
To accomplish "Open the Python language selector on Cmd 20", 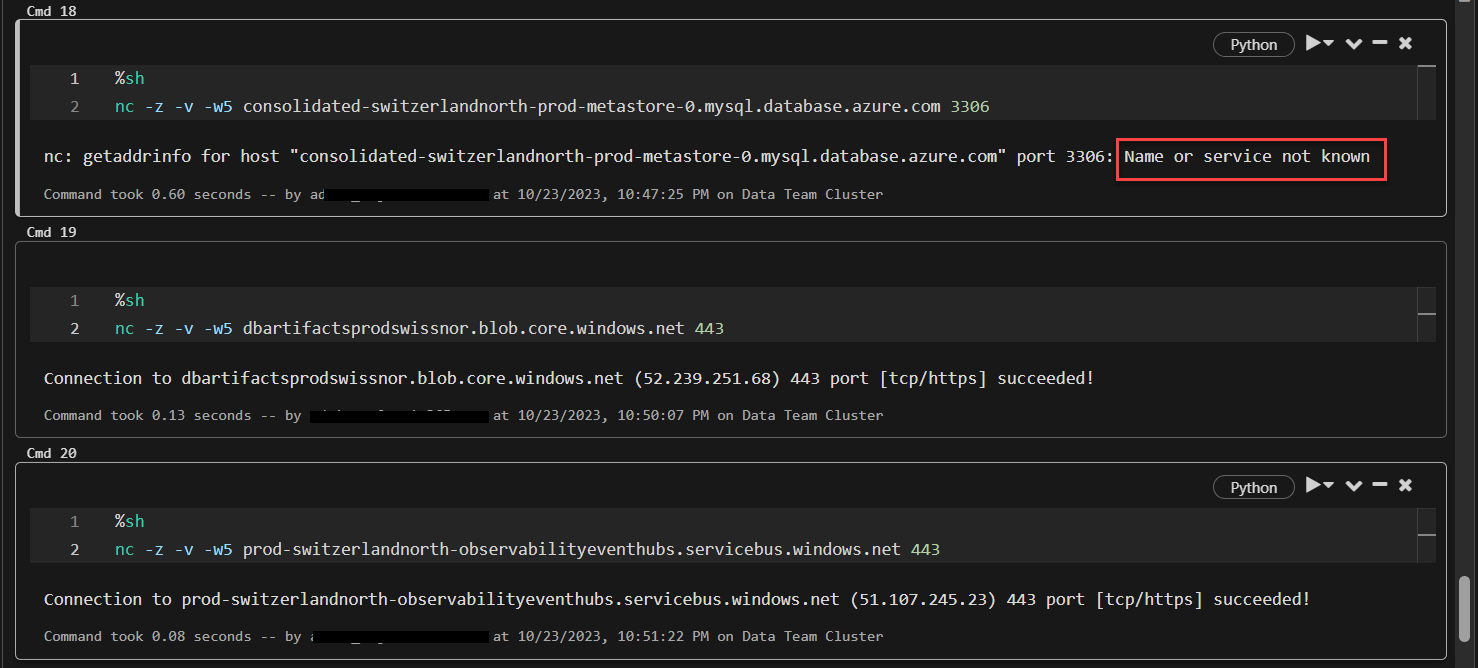I will pyautogui.click(x=1253, y=486).
